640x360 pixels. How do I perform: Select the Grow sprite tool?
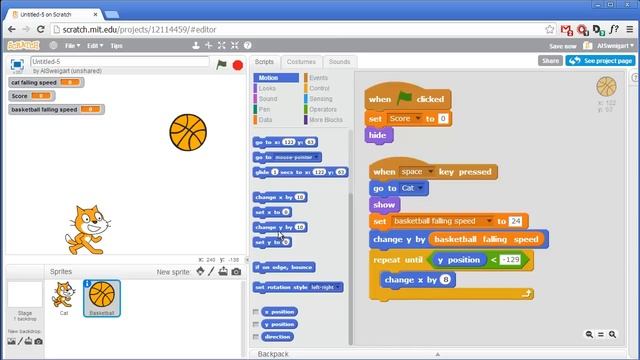point(222,45)
